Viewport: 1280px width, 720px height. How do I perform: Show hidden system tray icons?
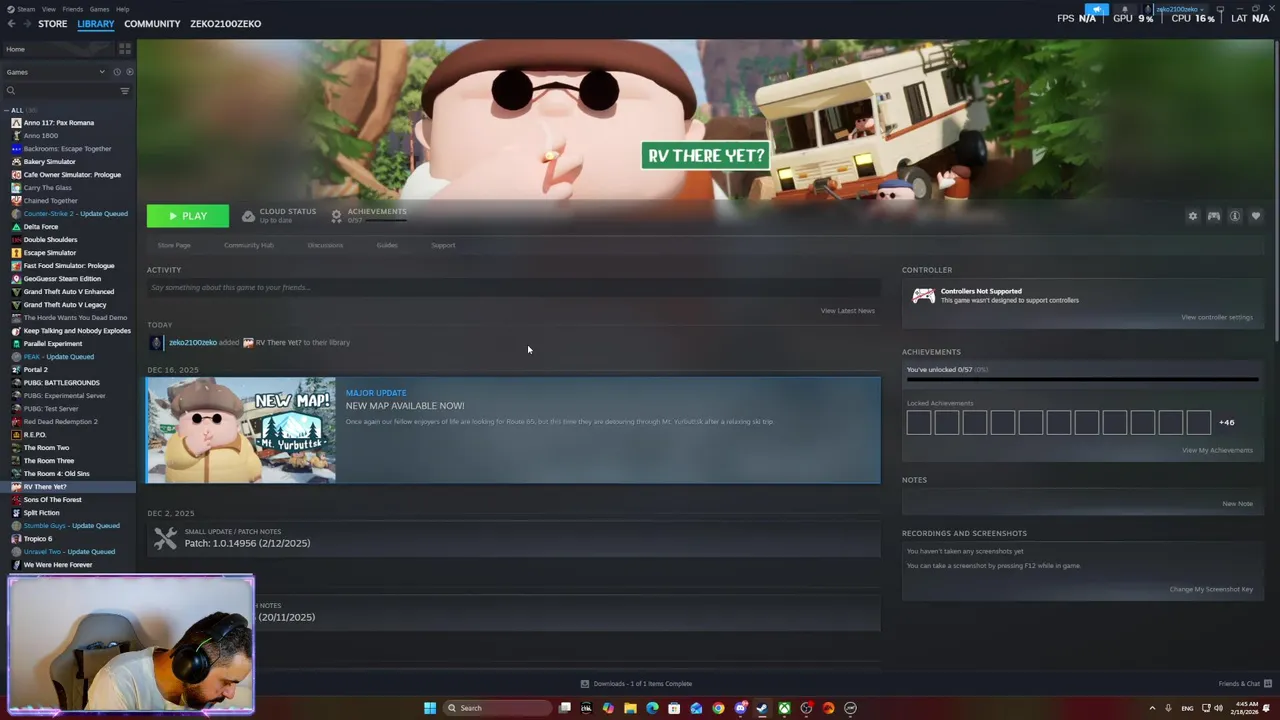(x=1152, y=708)
